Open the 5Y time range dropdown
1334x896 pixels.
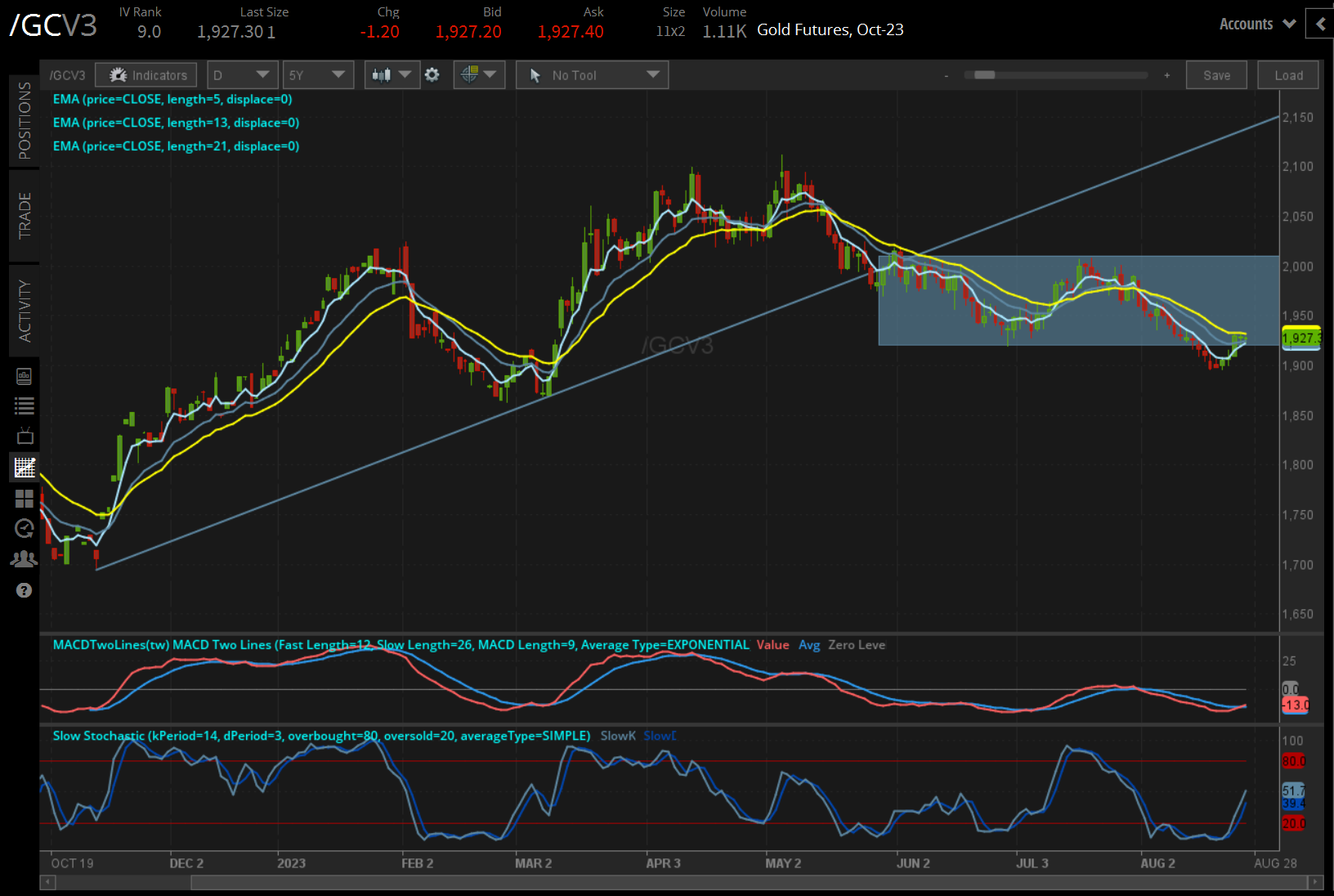[317, 75]
